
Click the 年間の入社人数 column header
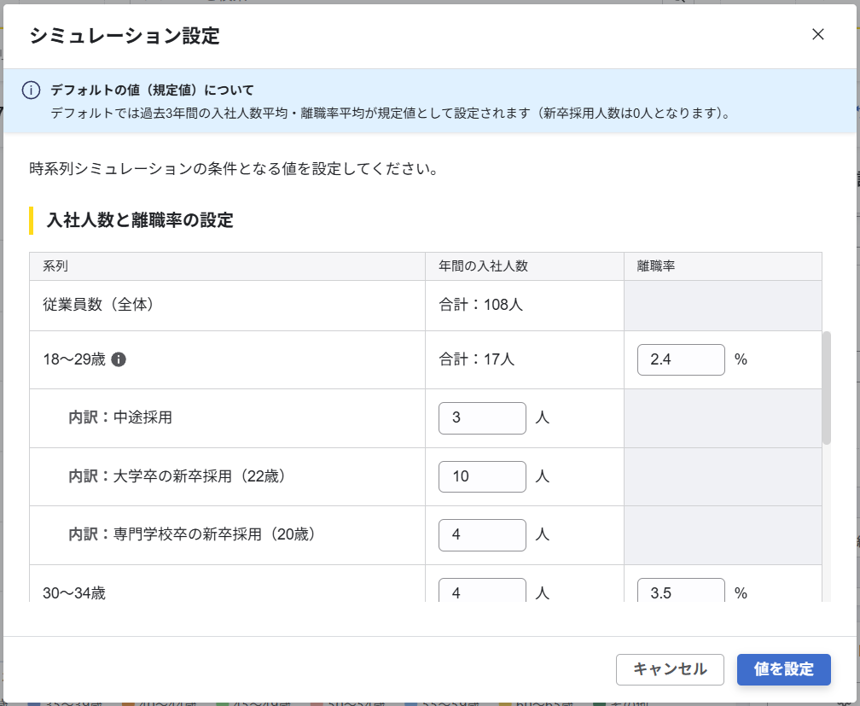(x=483, y=266)
